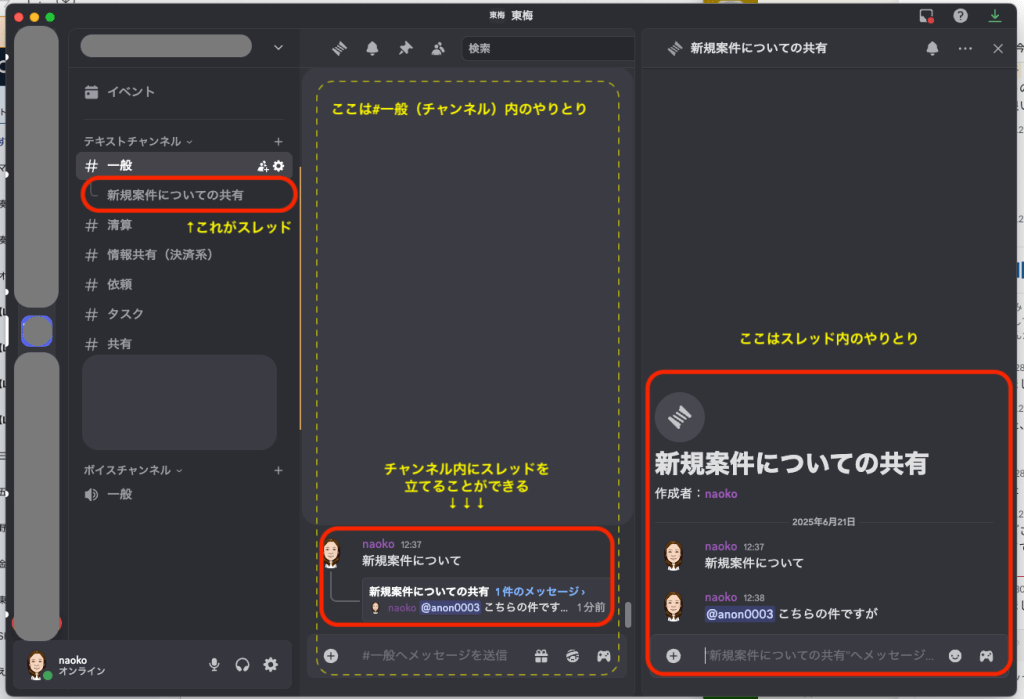
Task: Select 清算 text channel
Action: [x=120, y=225]
